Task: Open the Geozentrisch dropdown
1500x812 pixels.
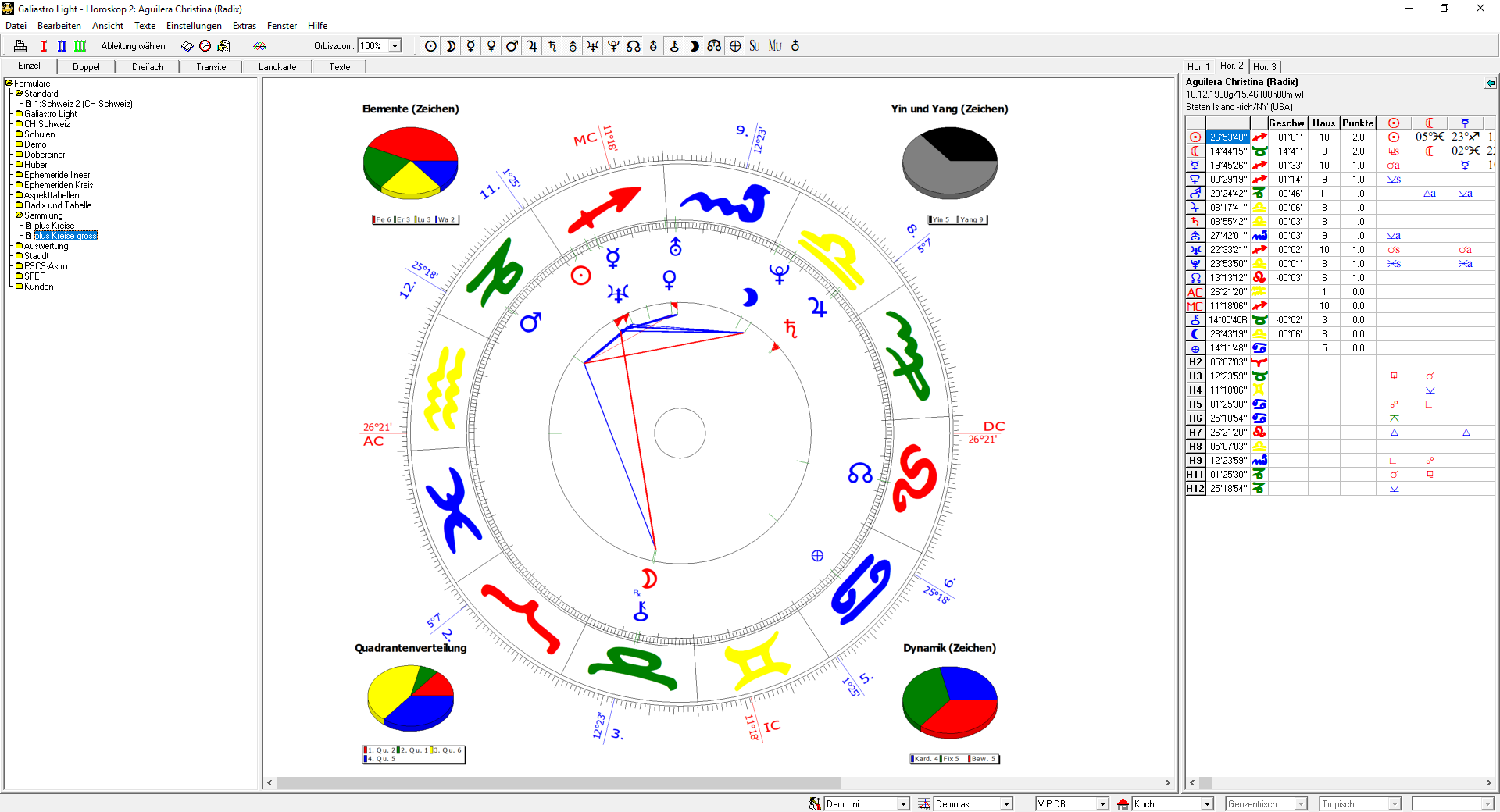Action: tap(1301, 803)
